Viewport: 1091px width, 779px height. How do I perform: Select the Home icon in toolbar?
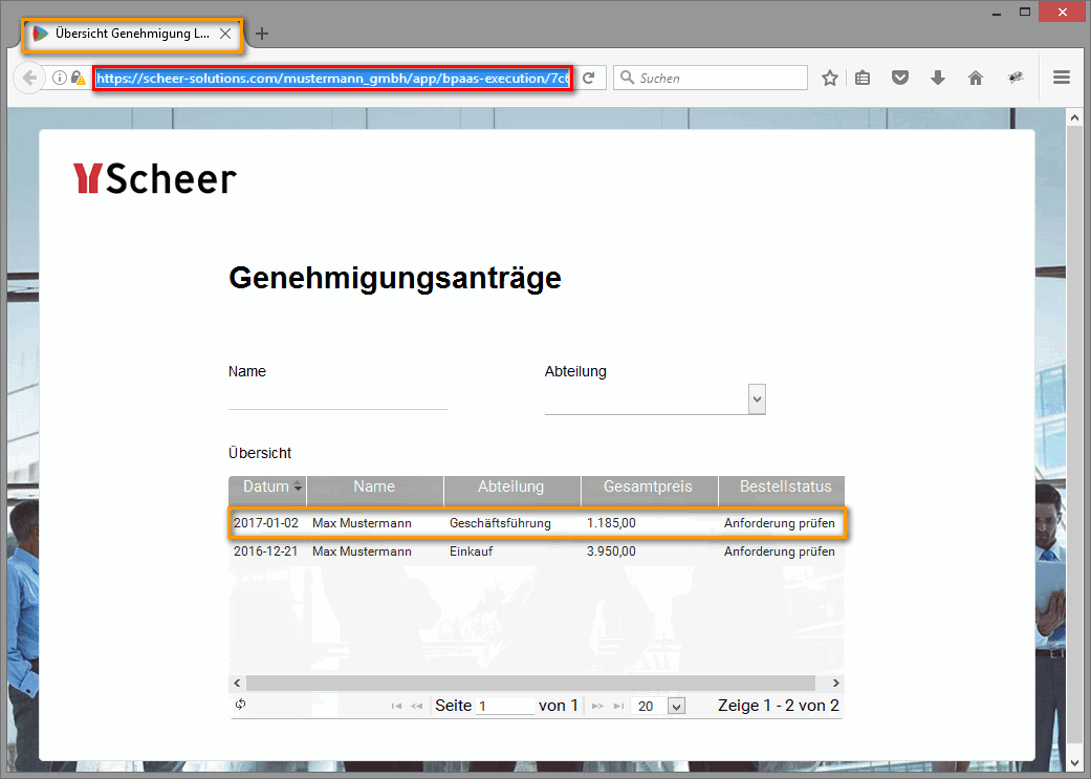click(x=975, y=77)
